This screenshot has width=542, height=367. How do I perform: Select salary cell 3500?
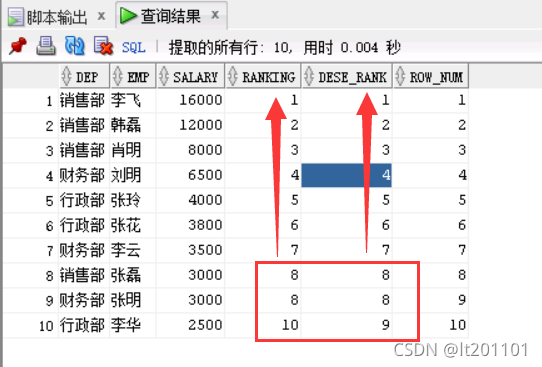(191, 250)
